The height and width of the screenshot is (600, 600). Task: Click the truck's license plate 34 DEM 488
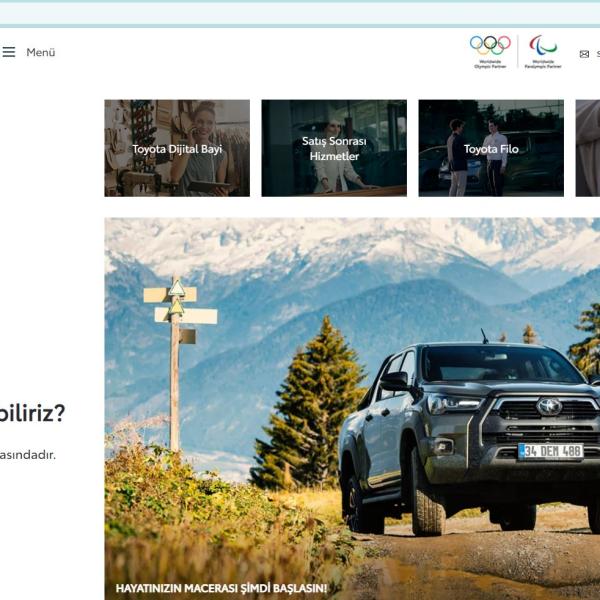[x=550, y=451]
